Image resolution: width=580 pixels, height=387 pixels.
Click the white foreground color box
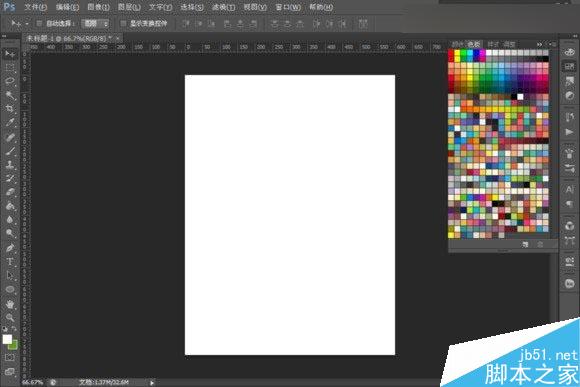7,339
